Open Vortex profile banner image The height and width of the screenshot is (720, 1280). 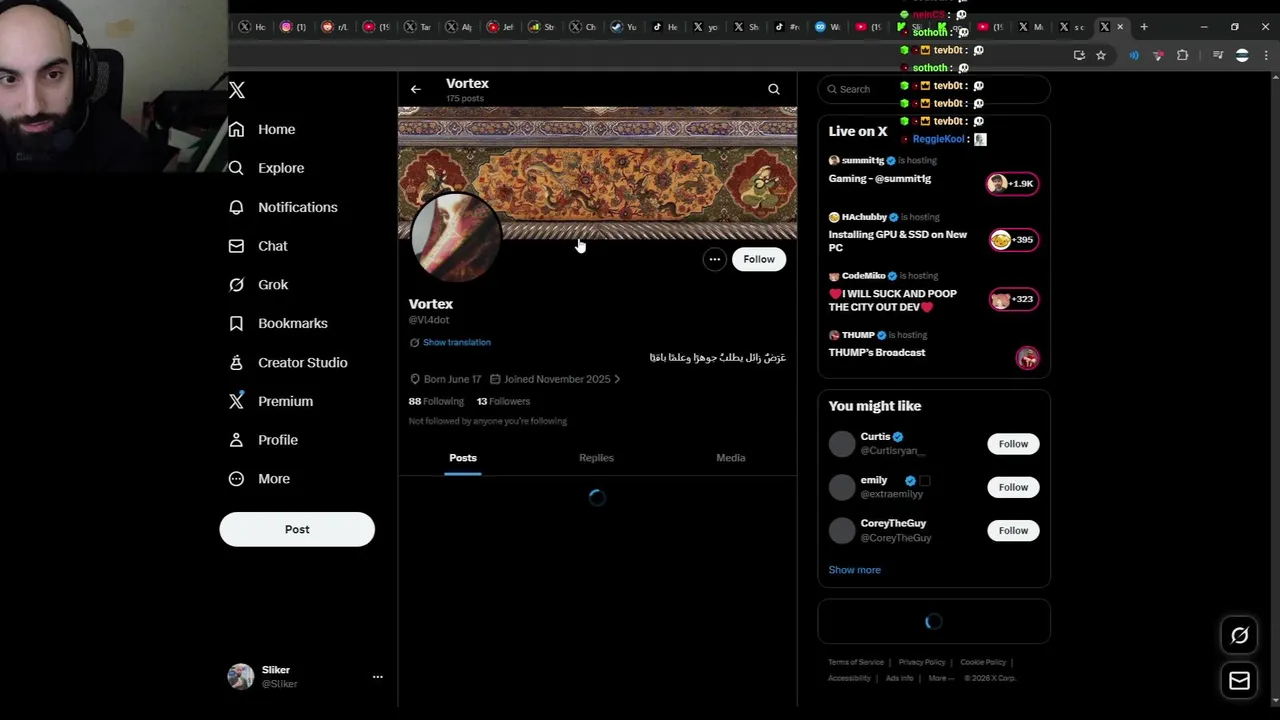pyautogui.click(x=598, y=172)
